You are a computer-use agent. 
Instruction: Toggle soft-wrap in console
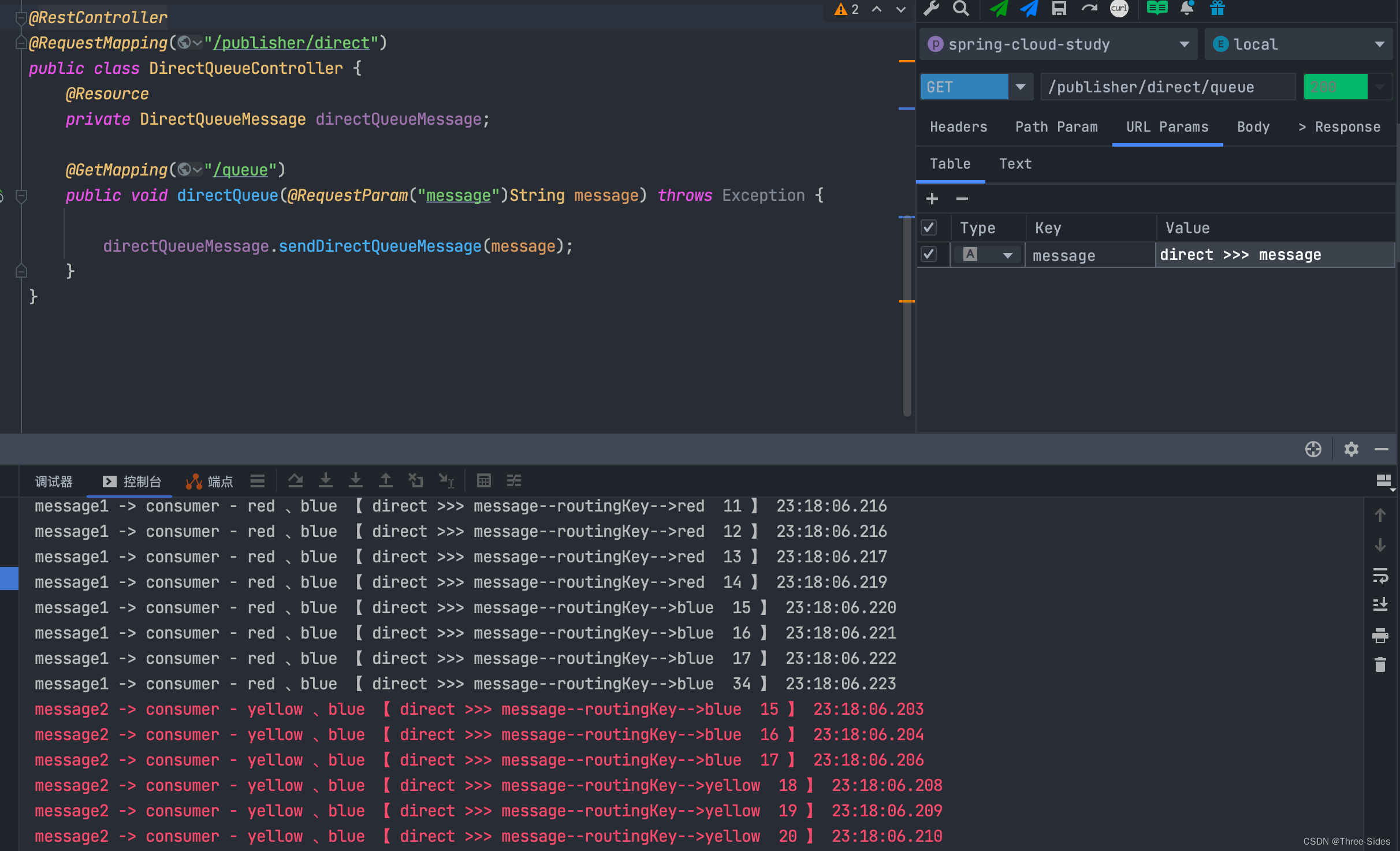(x=1380, y=576)
